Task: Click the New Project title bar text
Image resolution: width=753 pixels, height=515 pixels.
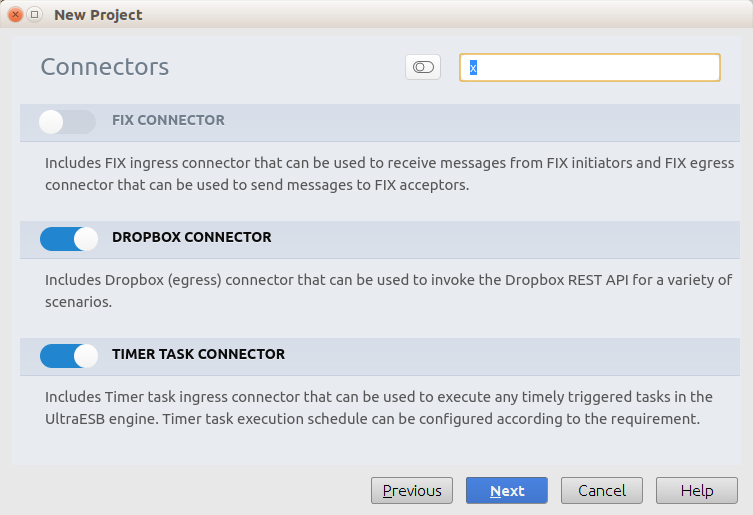Action: (x=98, y=15)
